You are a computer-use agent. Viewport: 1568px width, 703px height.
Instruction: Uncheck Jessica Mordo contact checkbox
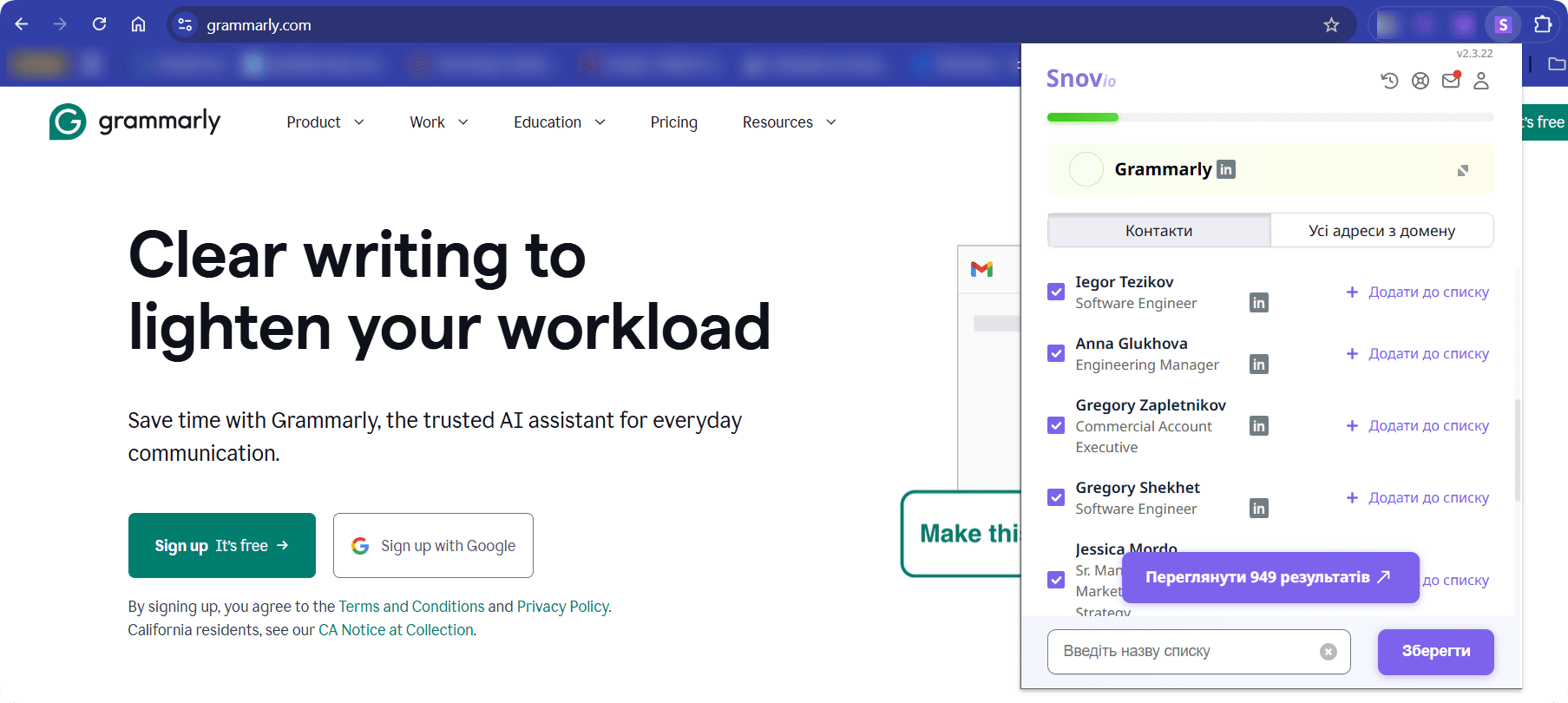pyautogui.click(x=1056, y=580)
